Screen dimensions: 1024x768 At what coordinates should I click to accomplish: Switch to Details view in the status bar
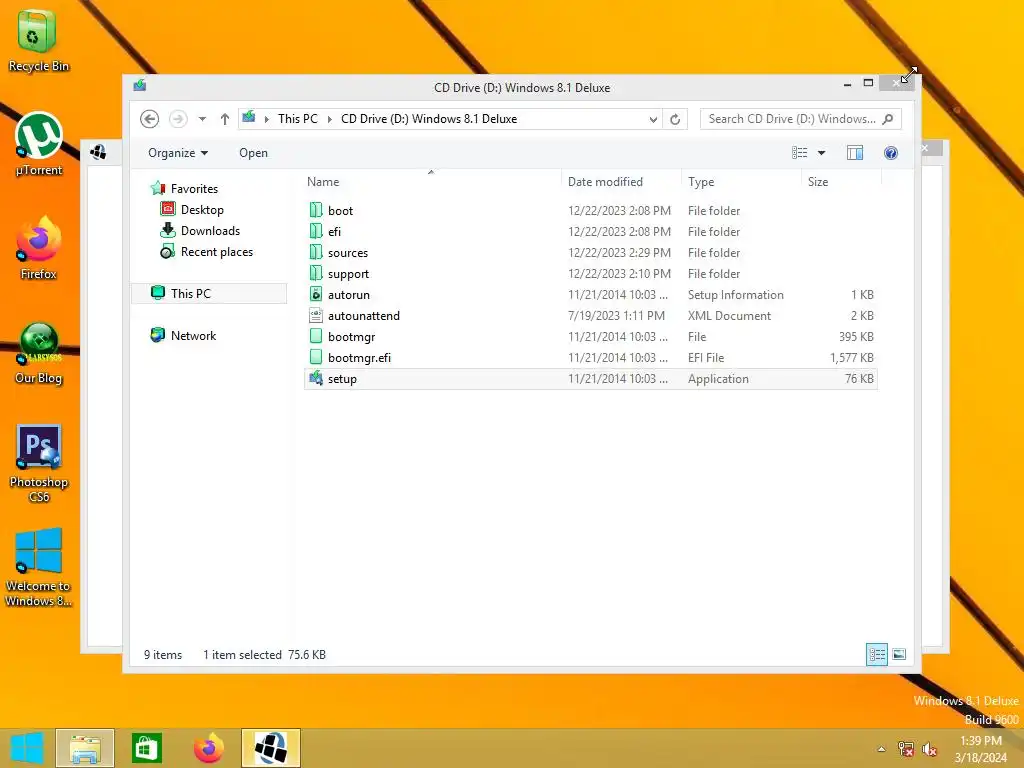876,654
